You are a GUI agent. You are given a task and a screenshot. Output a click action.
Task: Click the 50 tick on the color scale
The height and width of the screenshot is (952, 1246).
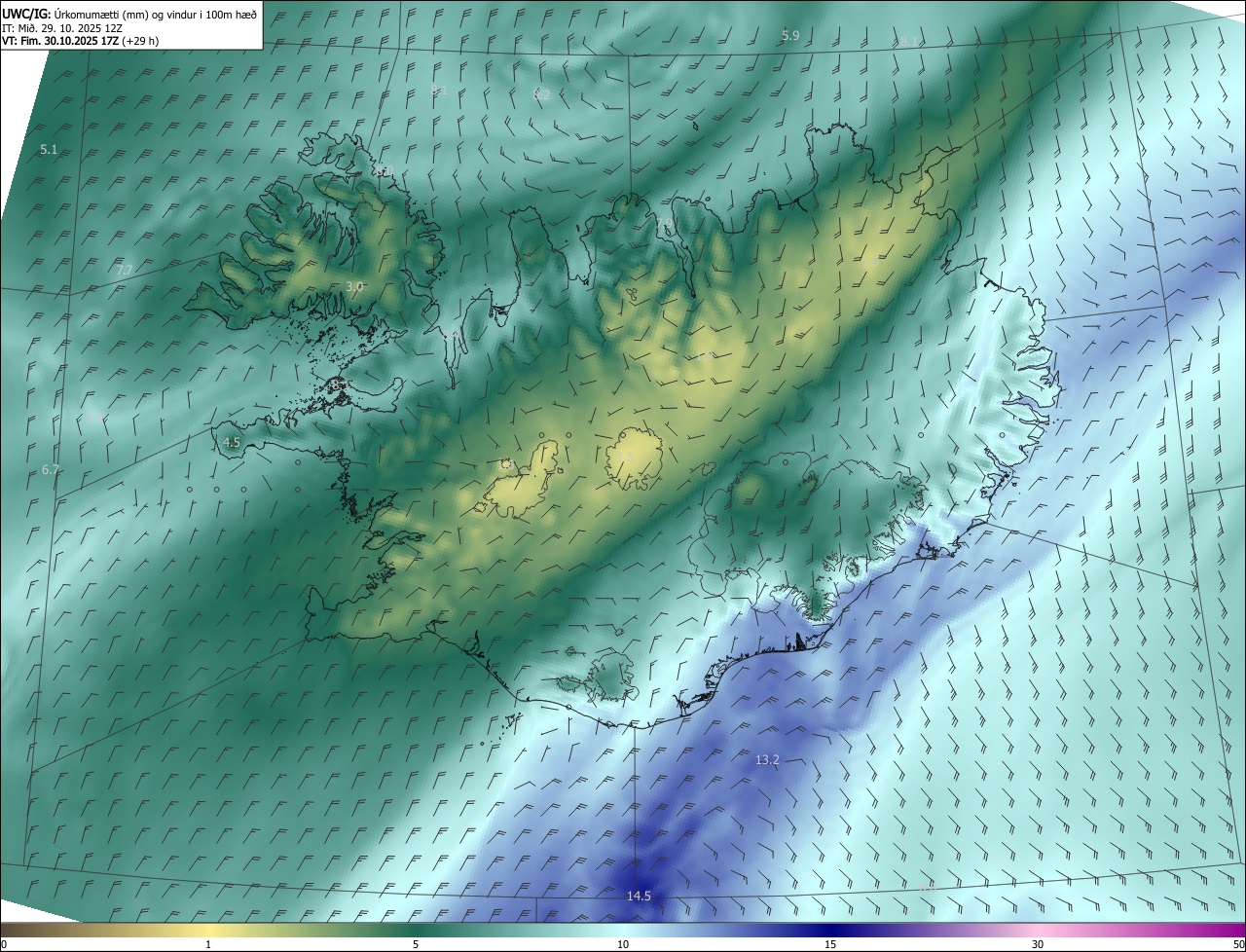point(1238,944)
